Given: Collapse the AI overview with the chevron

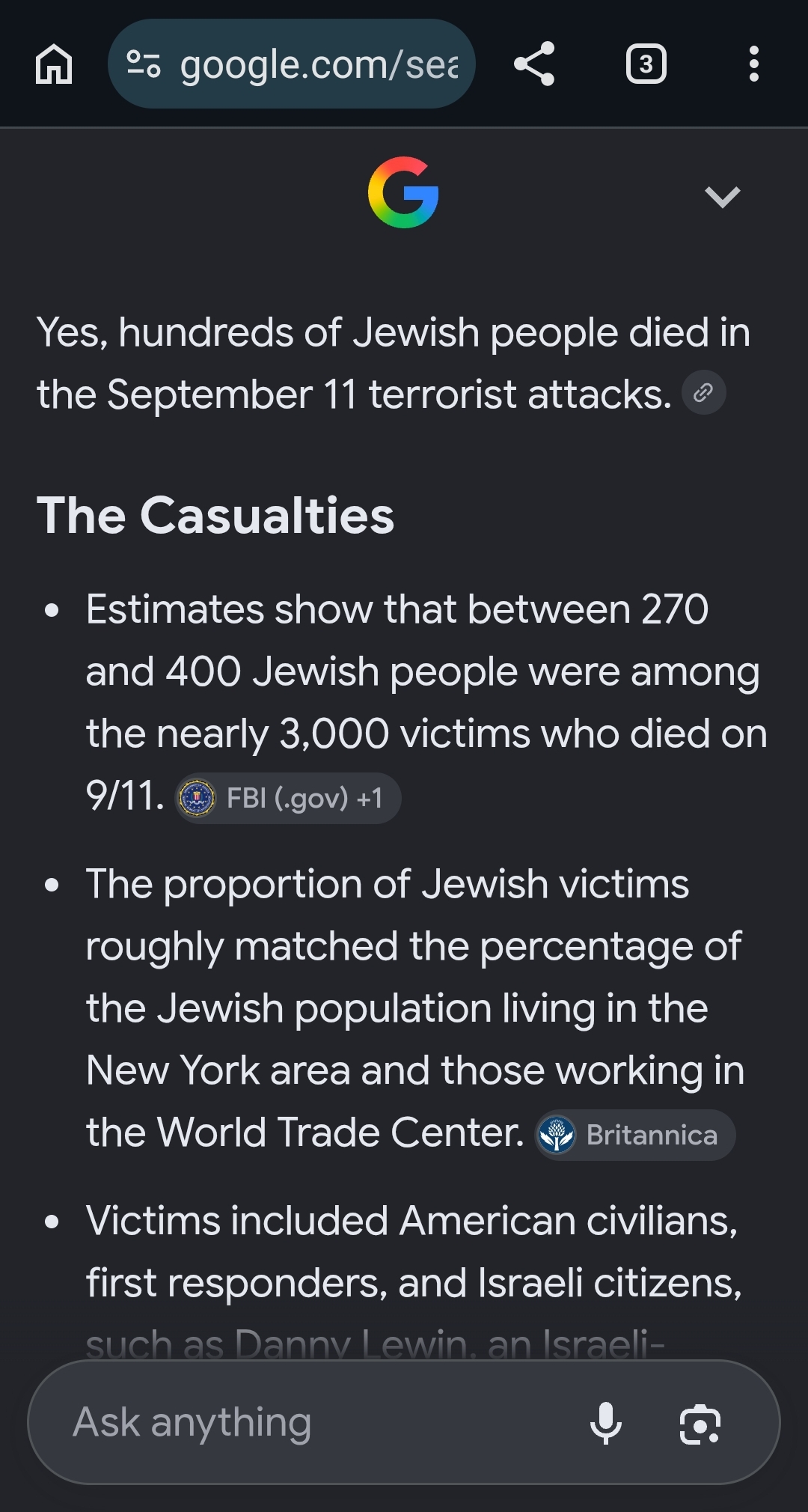Looking at the screenshot, I should coord(722,197).
